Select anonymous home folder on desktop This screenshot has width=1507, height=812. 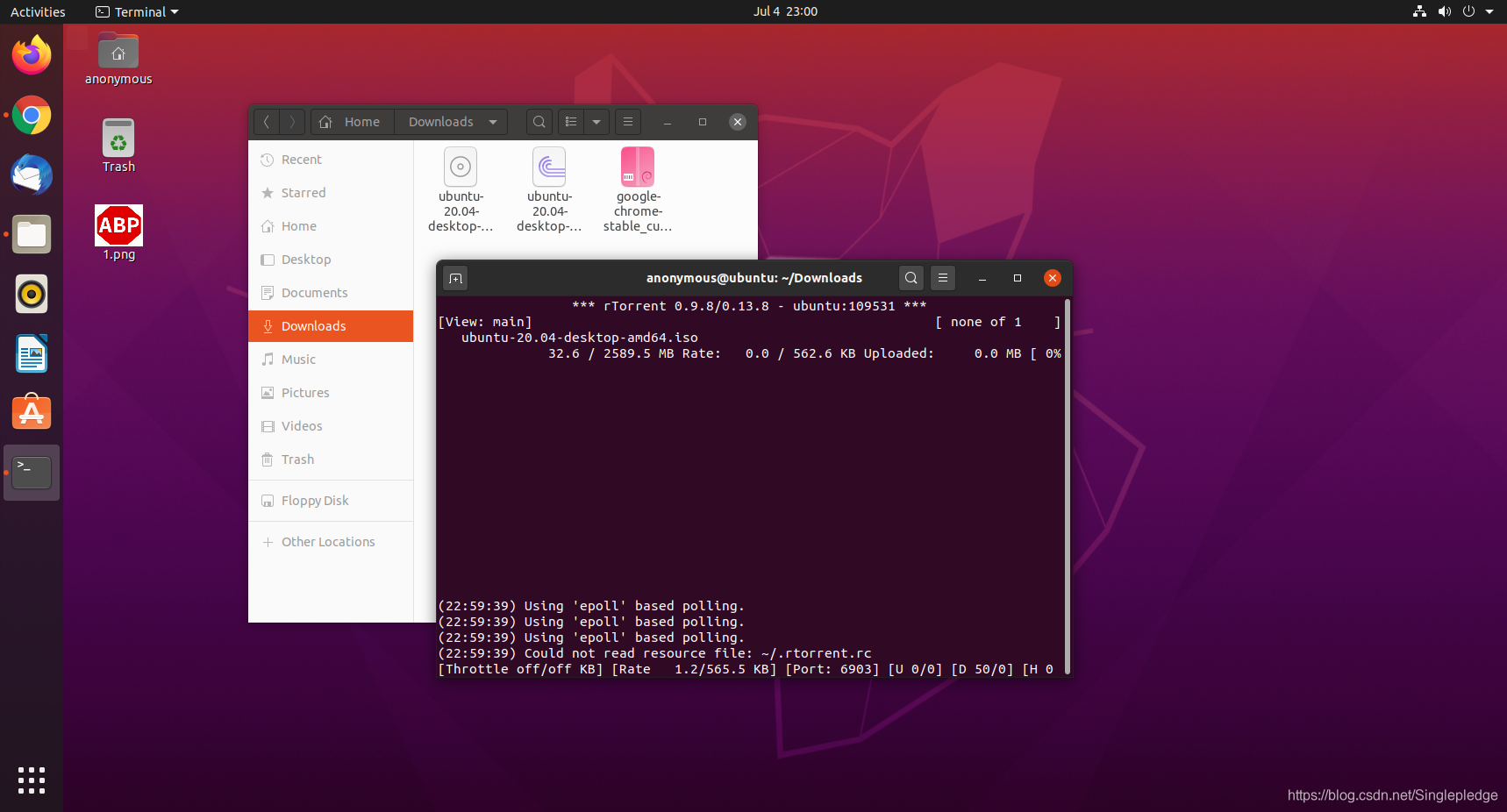118,59
